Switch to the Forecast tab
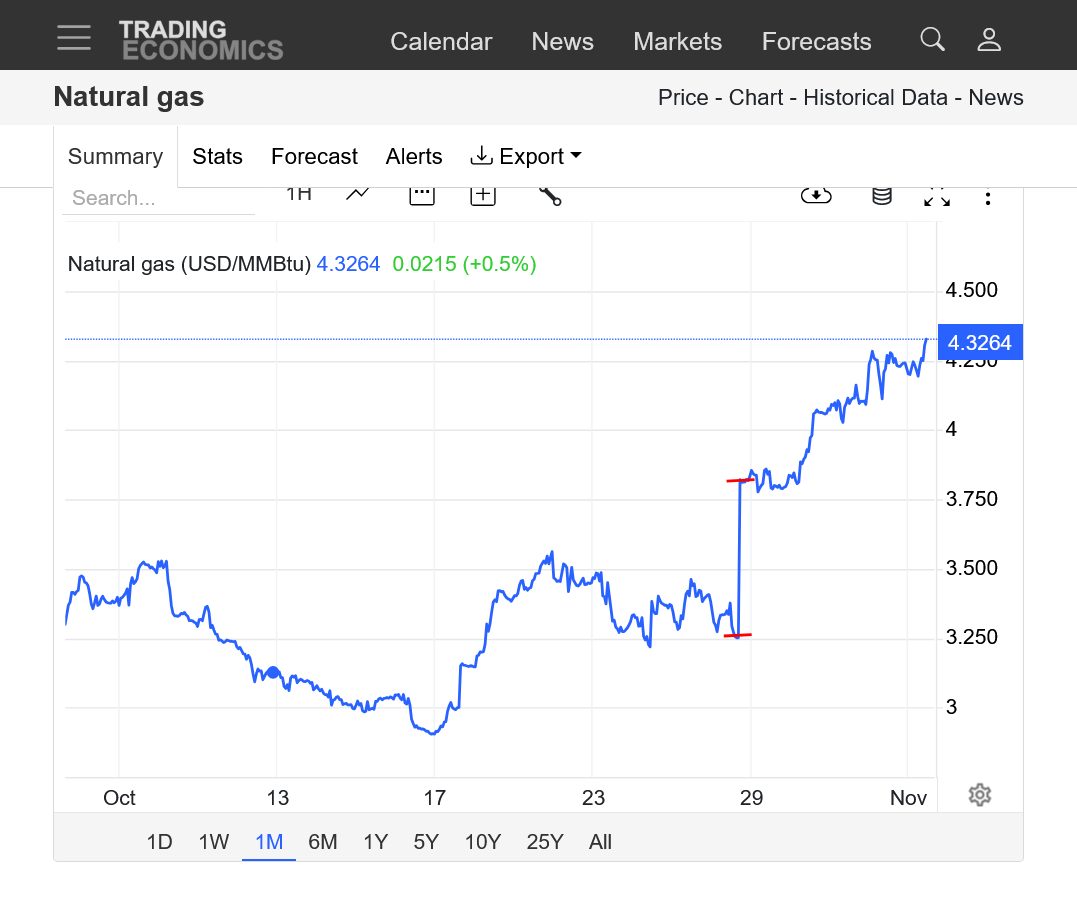Image resolution: width=1077 pixels, height=901 pixels. point(314,157)
